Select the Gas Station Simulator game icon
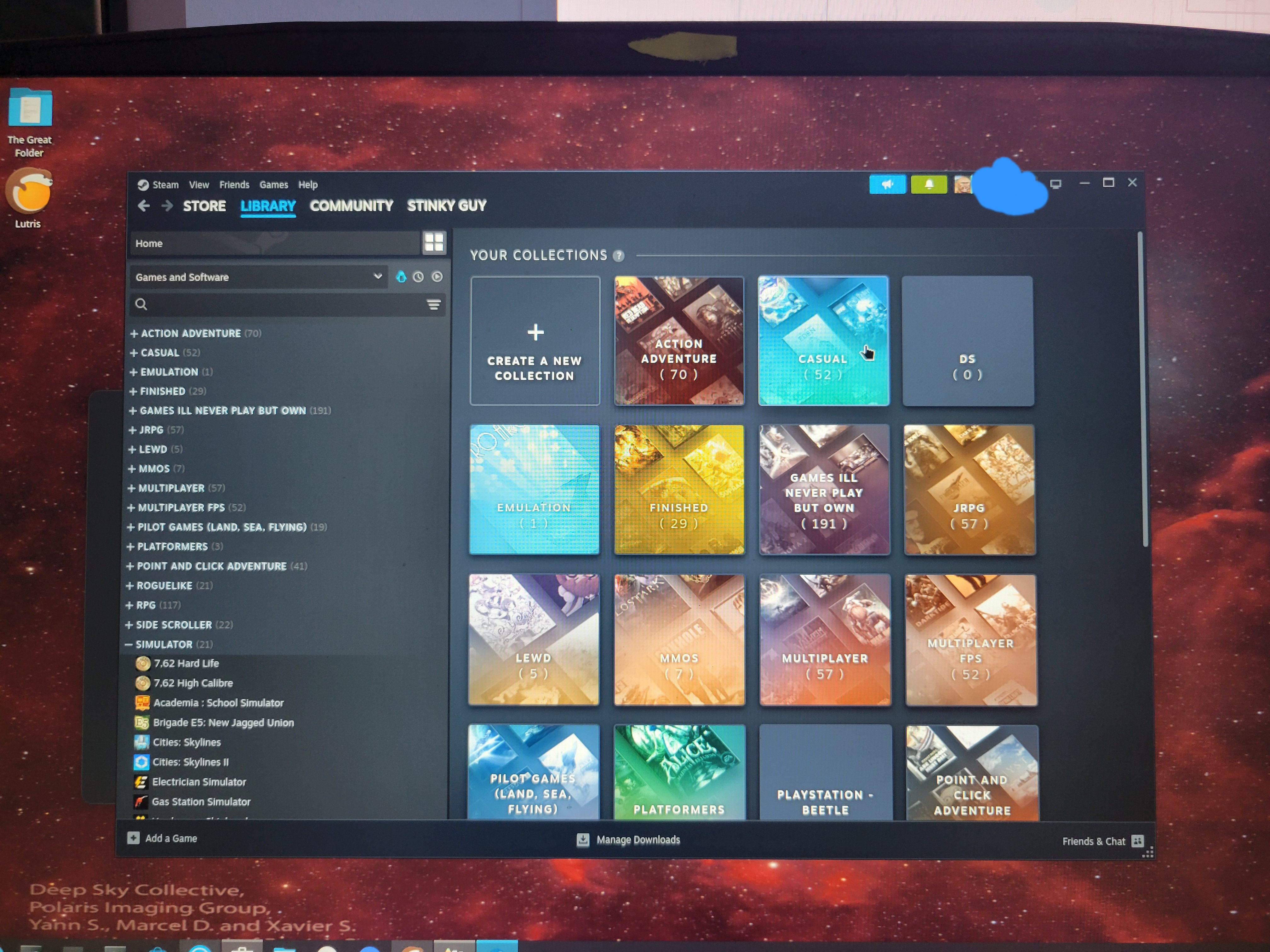 pos(141,802)
